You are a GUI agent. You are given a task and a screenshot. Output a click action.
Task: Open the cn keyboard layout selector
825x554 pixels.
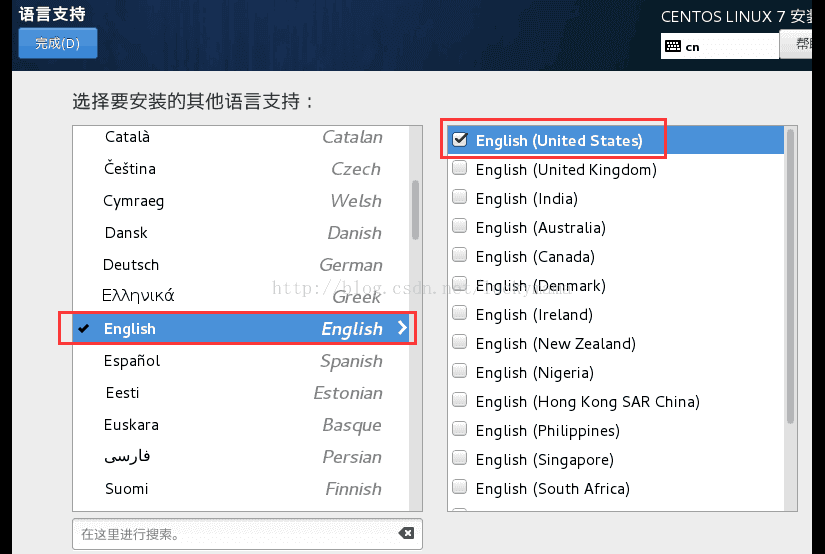click(719, 46)
